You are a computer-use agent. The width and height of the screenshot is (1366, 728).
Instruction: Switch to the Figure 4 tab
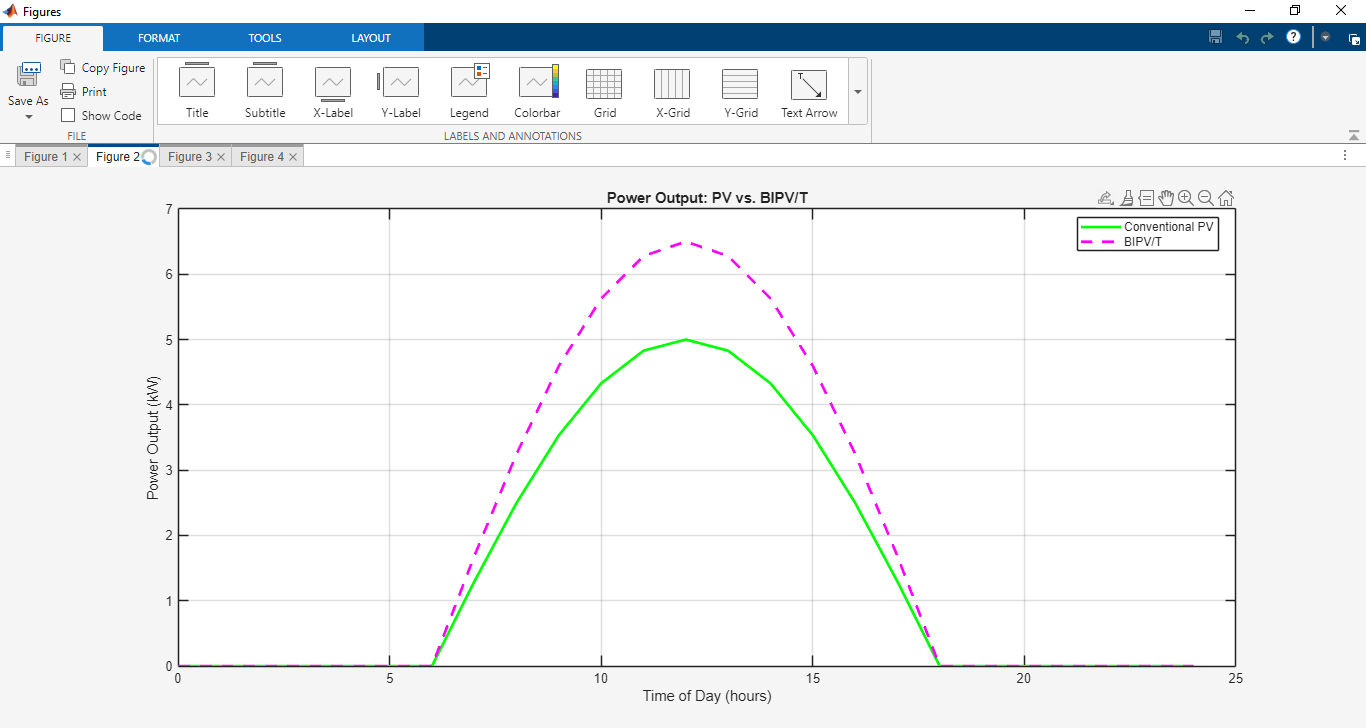tap(262, 157)
